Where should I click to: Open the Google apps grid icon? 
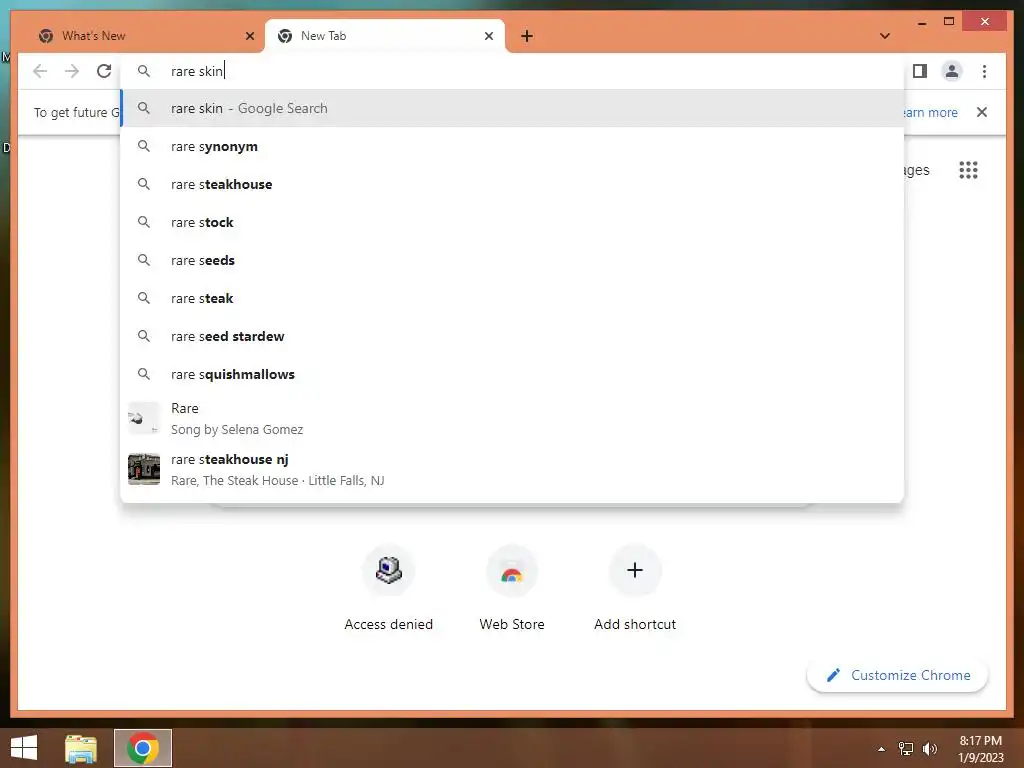tap(968, 170)
